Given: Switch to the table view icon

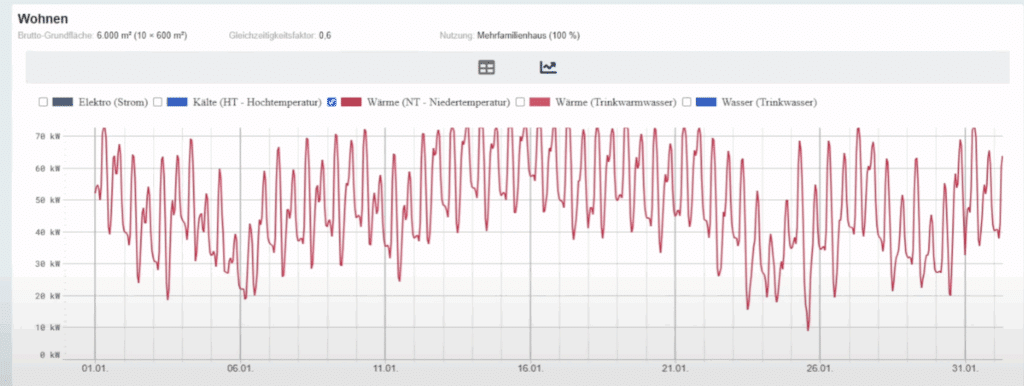Looking at the screenshot, I should 487,67.
